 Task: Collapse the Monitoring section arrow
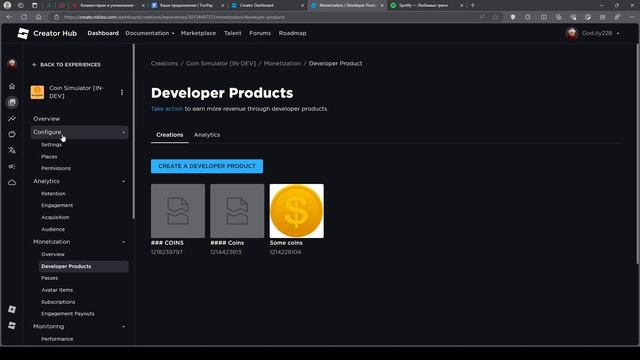click(124, 327)
